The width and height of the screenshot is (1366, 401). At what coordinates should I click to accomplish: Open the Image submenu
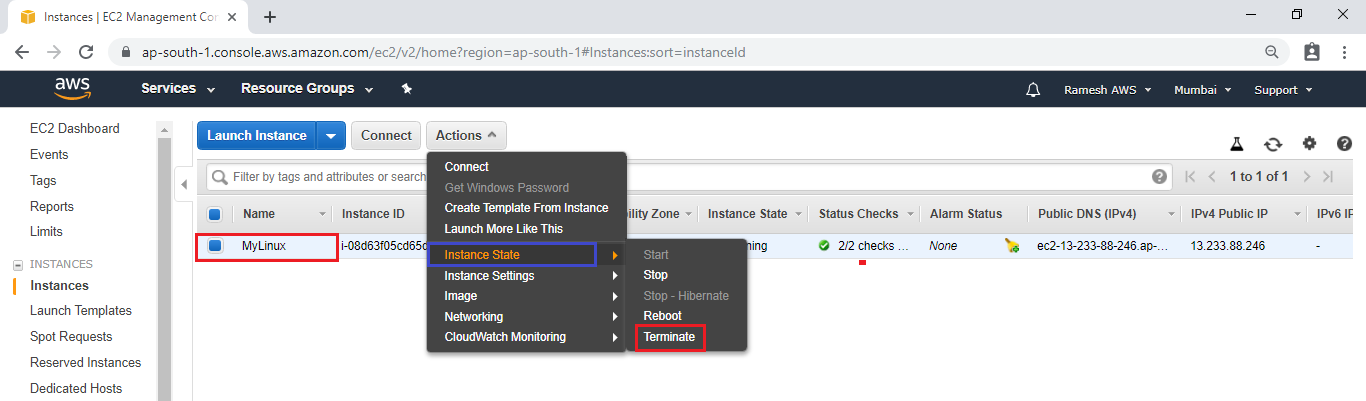526,296
